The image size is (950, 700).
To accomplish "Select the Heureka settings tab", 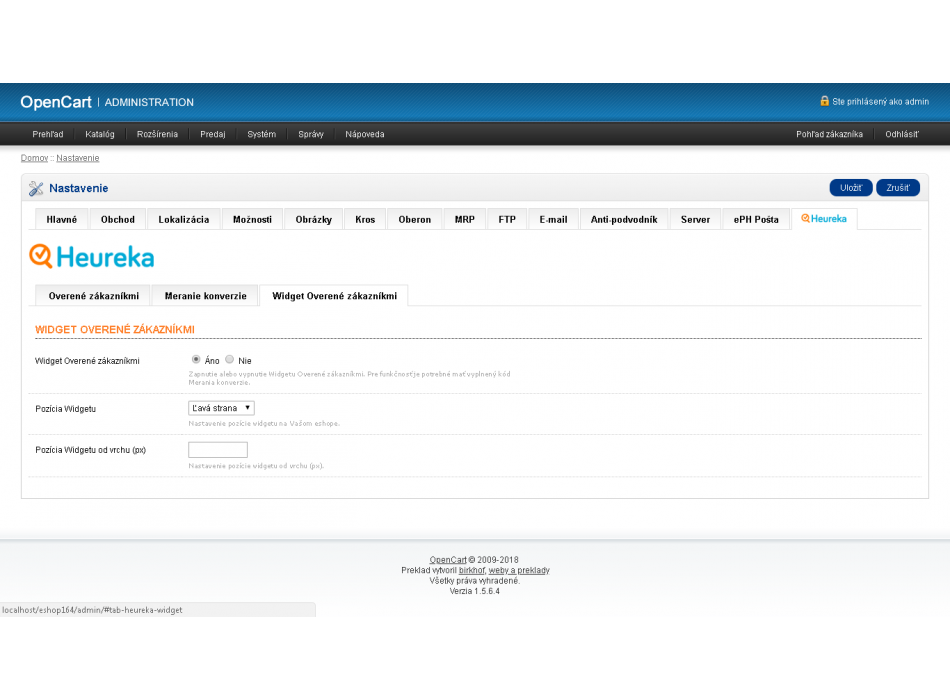I will (824, 219).
